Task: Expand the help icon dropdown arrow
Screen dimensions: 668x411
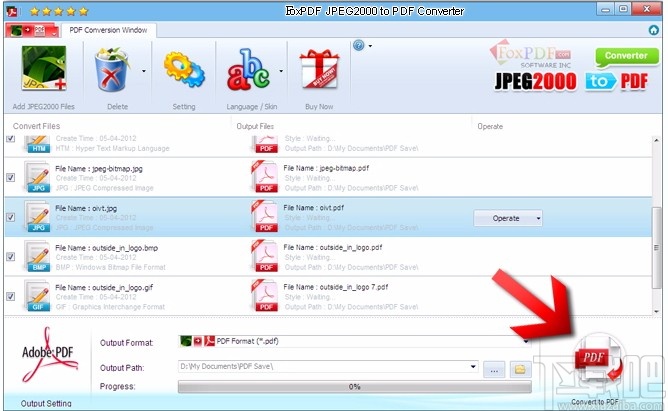Action: tap(370, 46)
